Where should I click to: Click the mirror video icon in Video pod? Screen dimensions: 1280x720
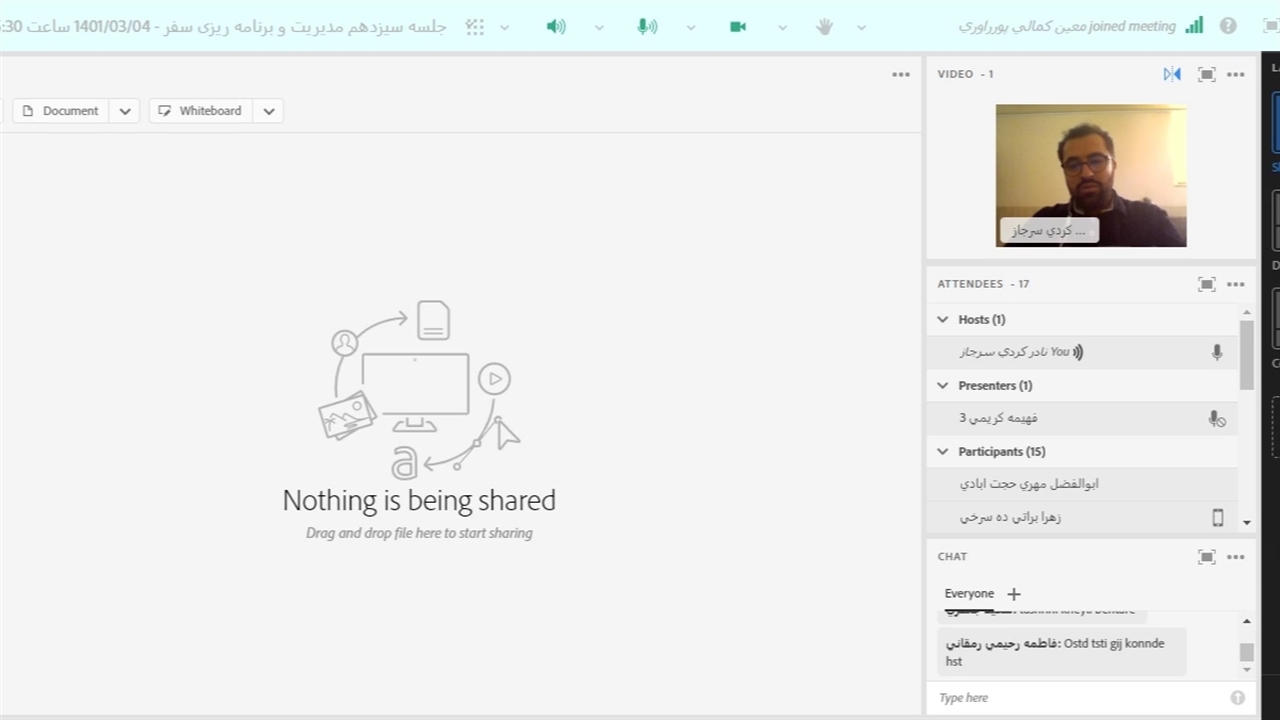point(1172,74)
